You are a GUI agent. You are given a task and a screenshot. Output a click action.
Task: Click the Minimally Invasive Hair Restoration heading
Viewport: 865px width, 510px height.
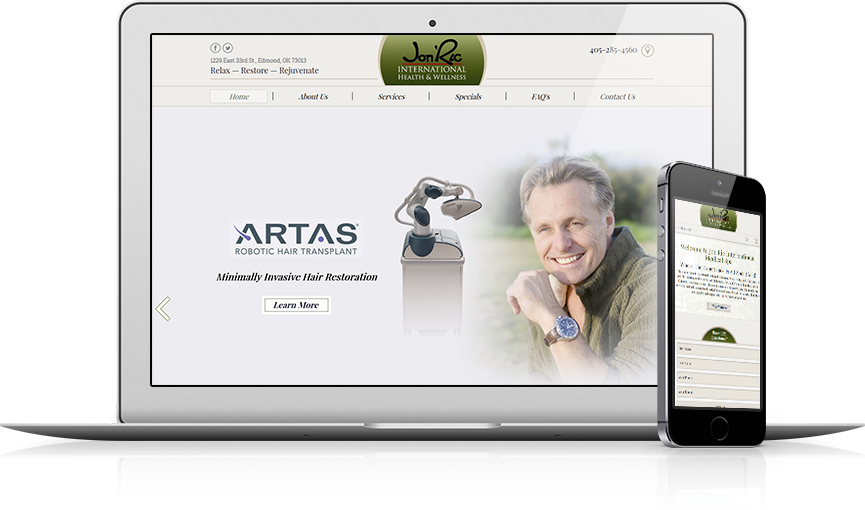[x=297, y=277]
